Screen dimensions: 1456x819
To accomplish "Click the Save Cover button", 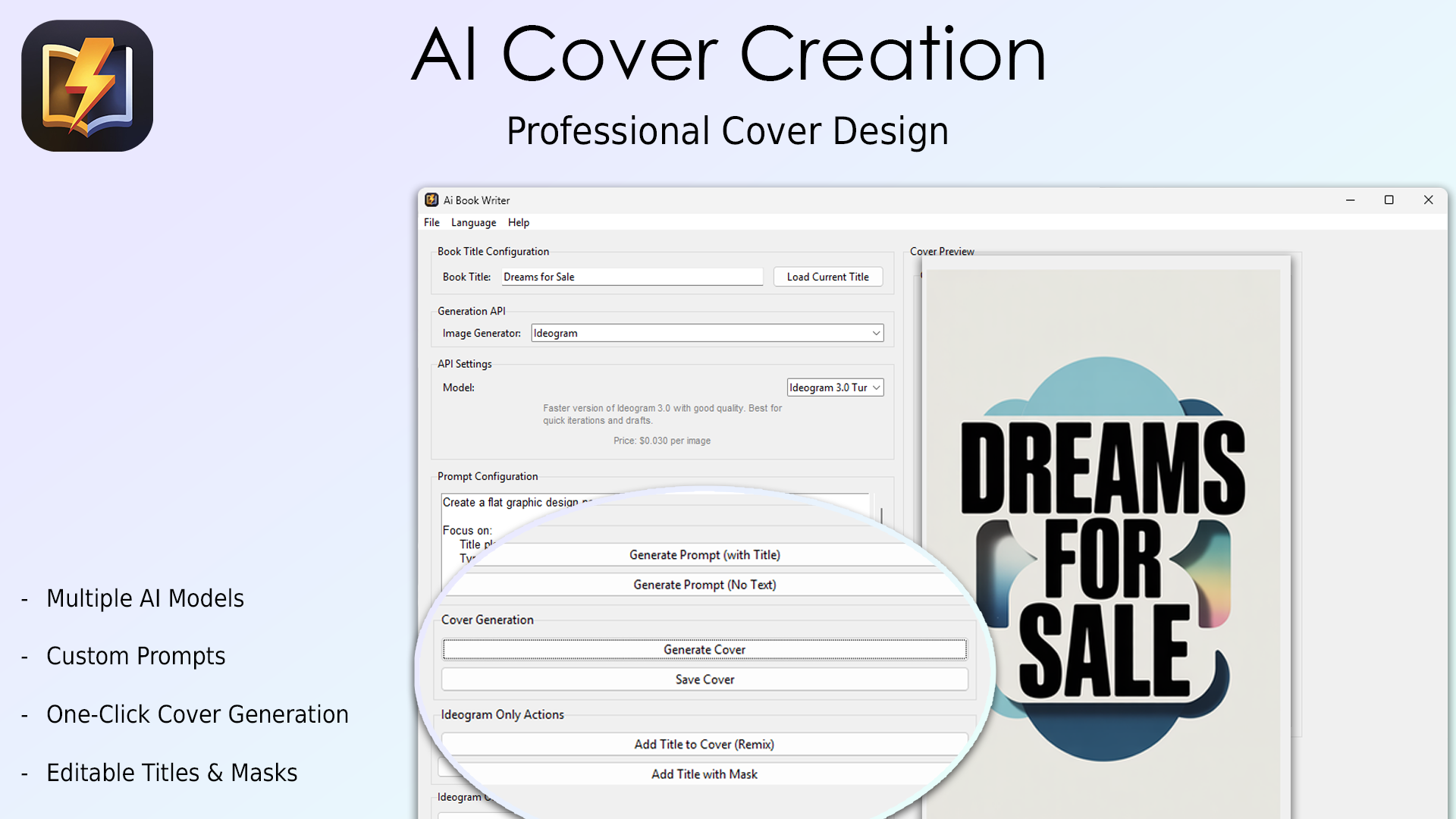I will (x=704, y=679).
